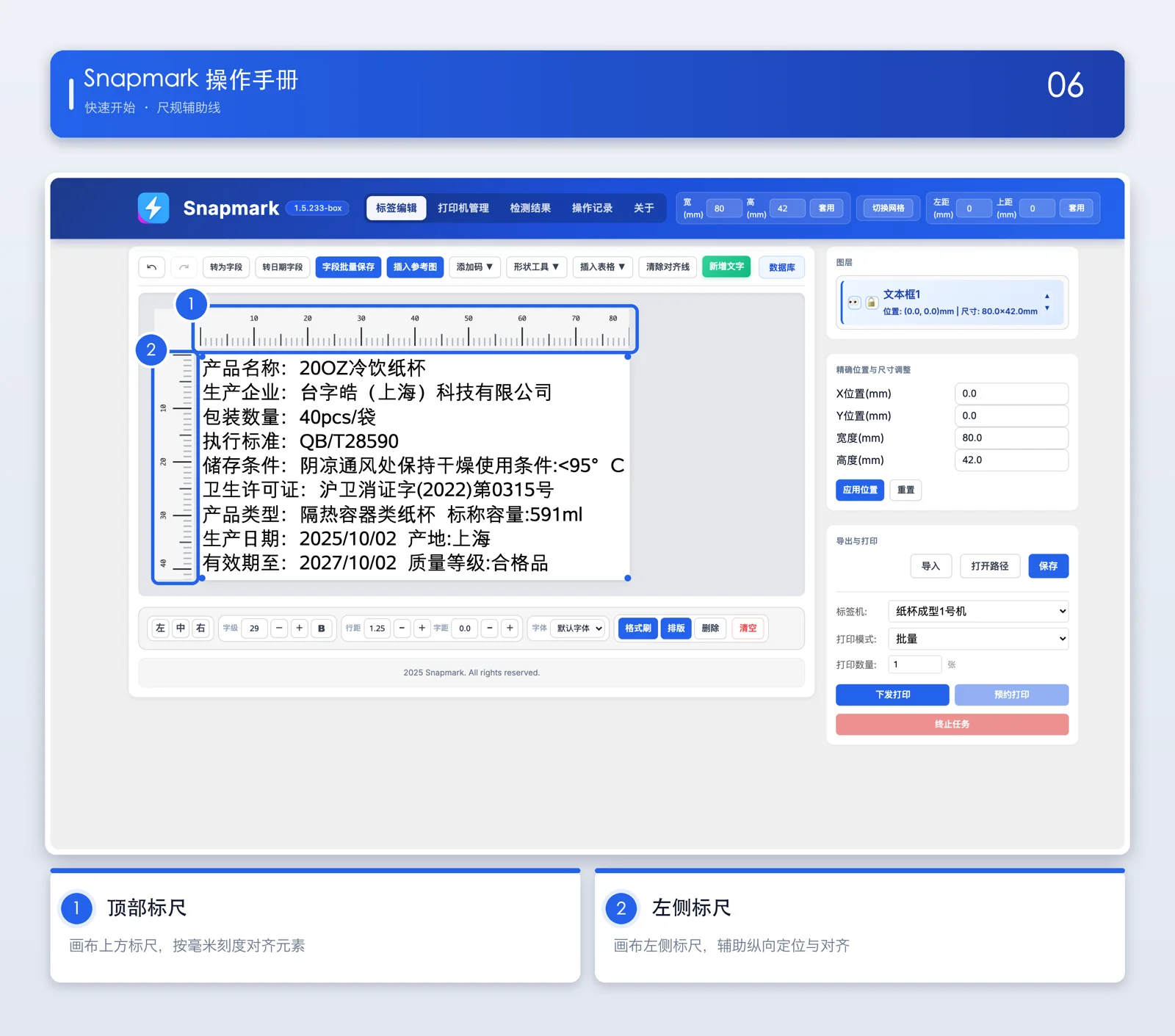Click the 左距 input field
The image size is (1175, 1036).
[973, 209]
